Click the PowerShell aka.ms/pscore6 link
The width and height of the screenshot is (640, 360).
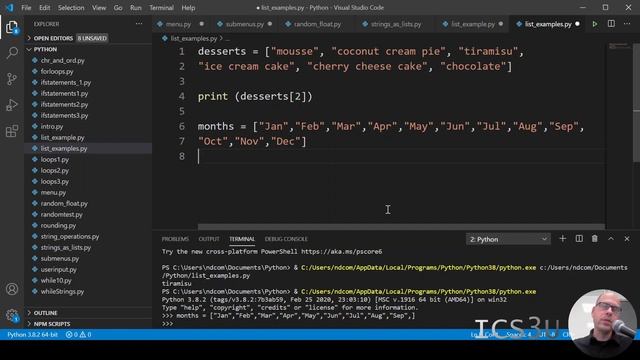click(x=342, y=252)
